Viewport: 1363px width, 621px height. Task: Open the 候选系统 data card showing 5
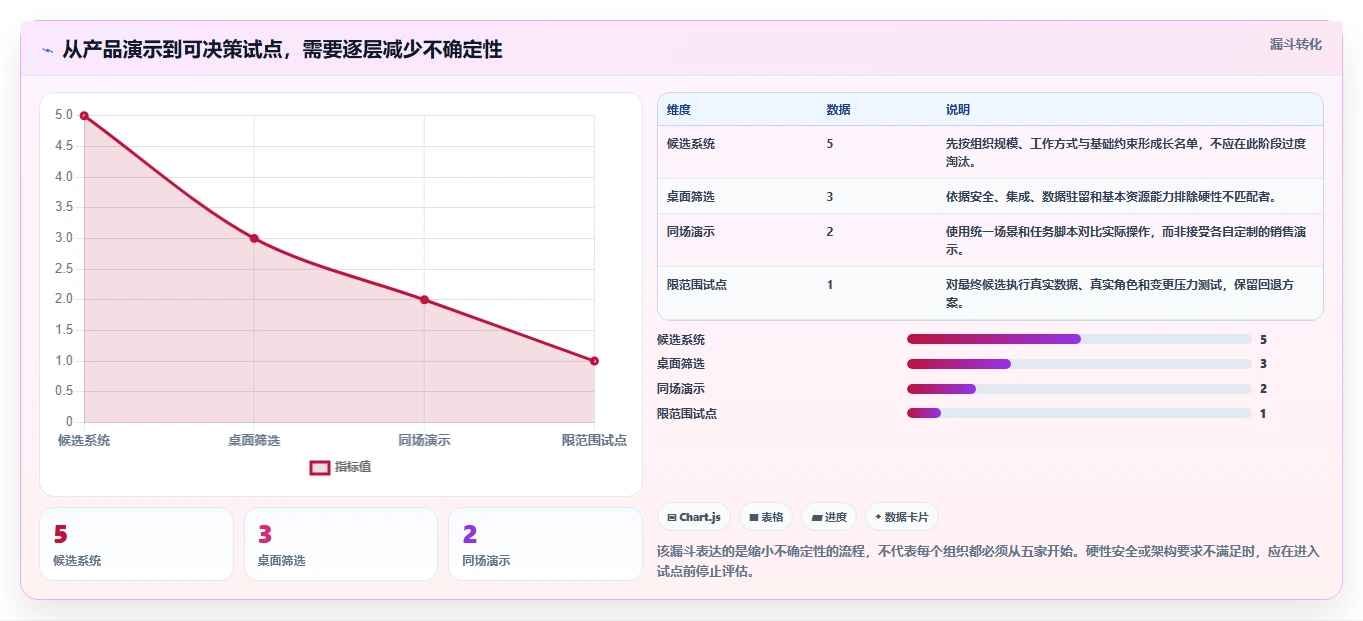[136, 544]
